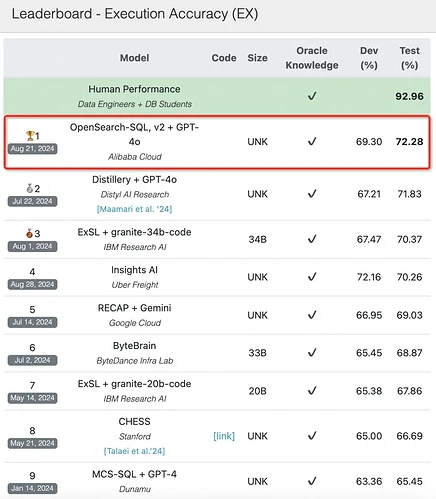
Task: Click the Jan 14, 2024 date badge
Action: (32, 488)
